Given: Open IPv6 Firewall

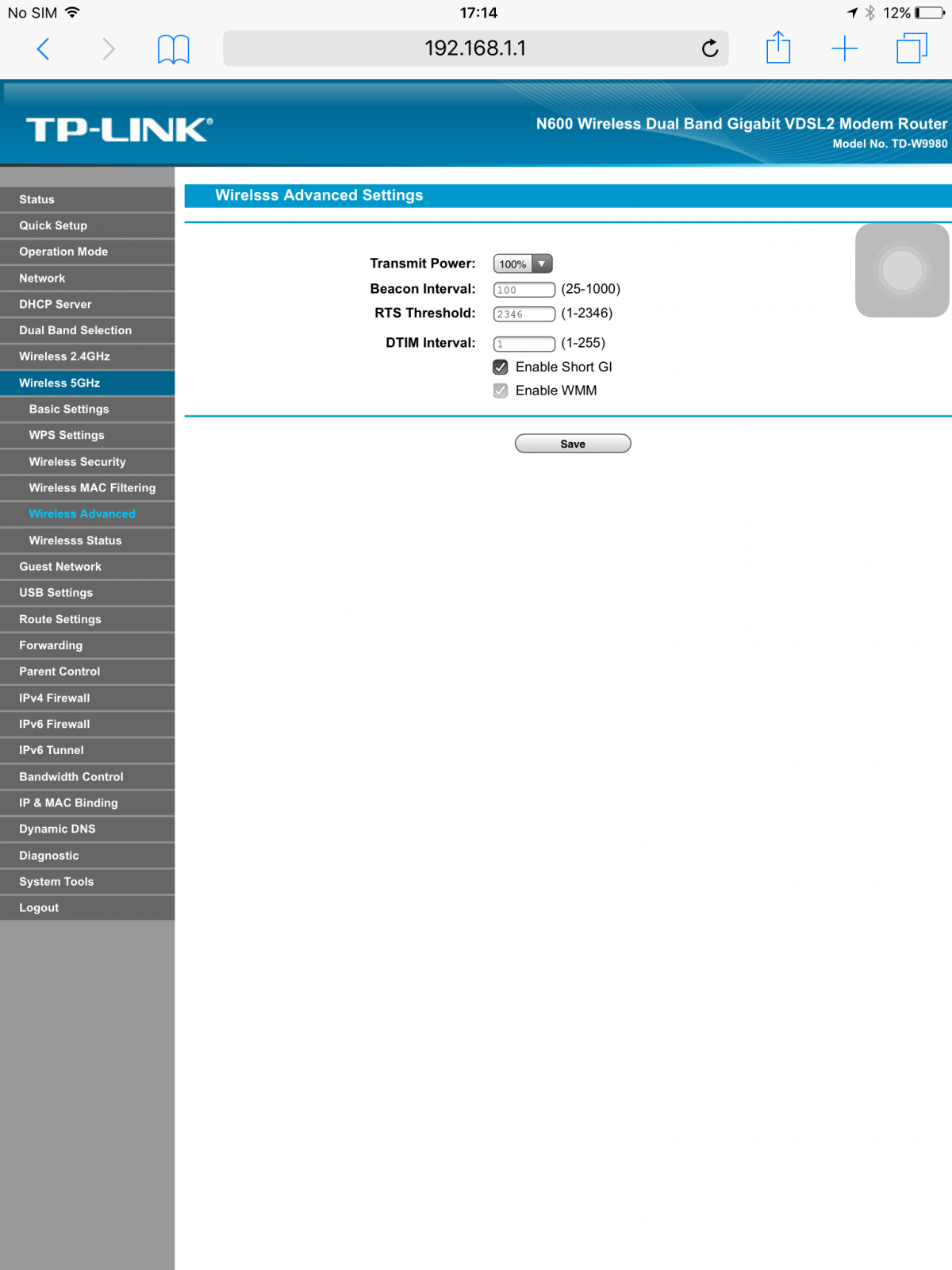Looking at the screenshot, I should coord(87,724).
